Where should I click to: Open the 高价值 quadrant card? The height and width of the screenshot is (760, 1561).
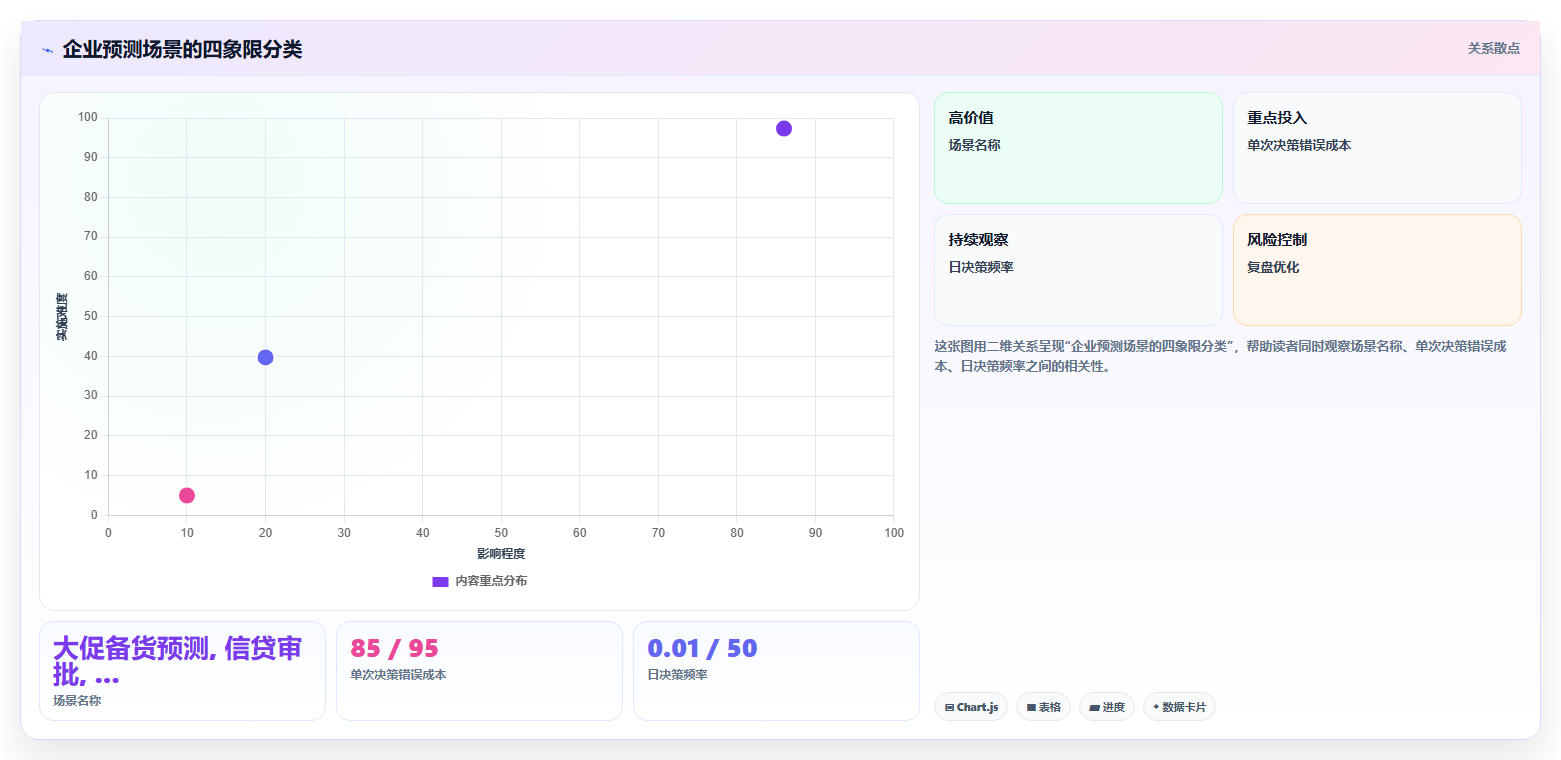(x=1078, y=148)
